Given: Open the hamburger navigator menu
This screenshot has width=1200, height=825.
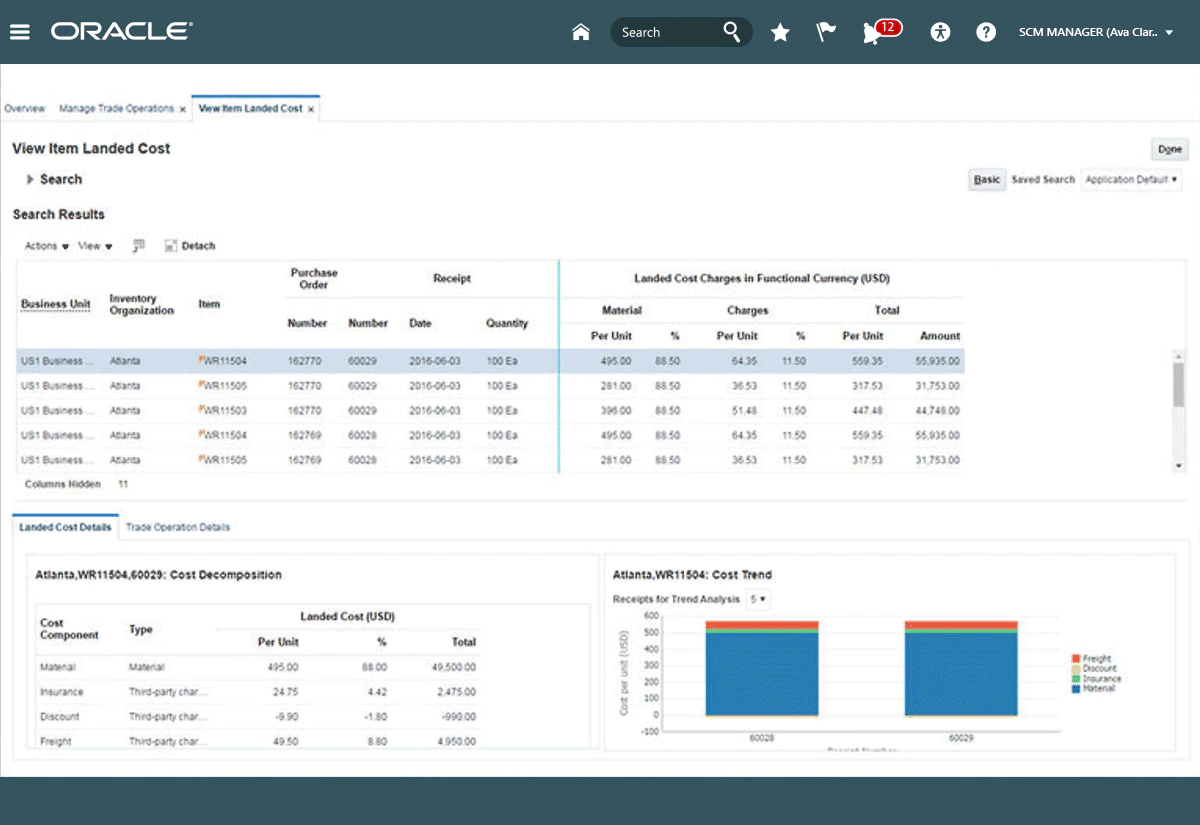Looking at the screenshot, I should pyautogui.click(x=20, y=32).
